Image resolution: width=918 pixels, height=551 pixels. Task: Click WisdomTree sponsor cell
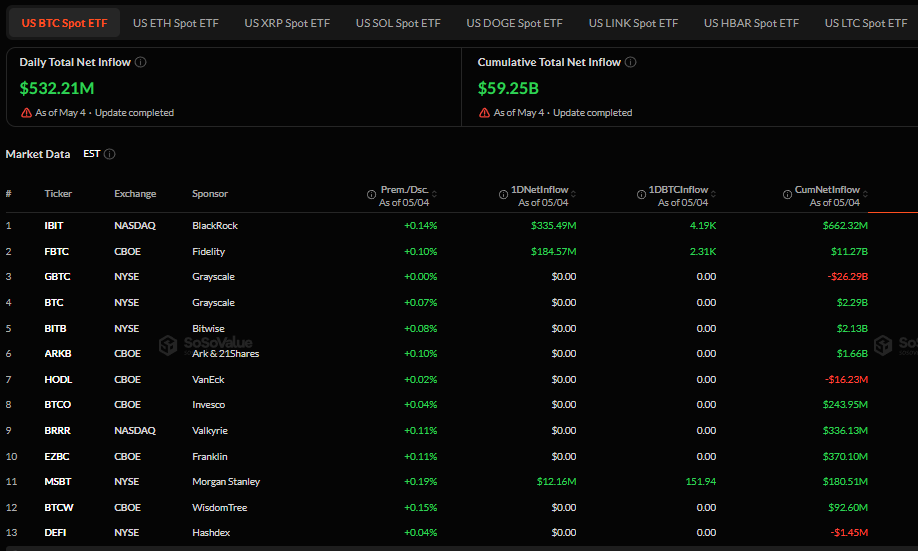[x=220, y=508]
